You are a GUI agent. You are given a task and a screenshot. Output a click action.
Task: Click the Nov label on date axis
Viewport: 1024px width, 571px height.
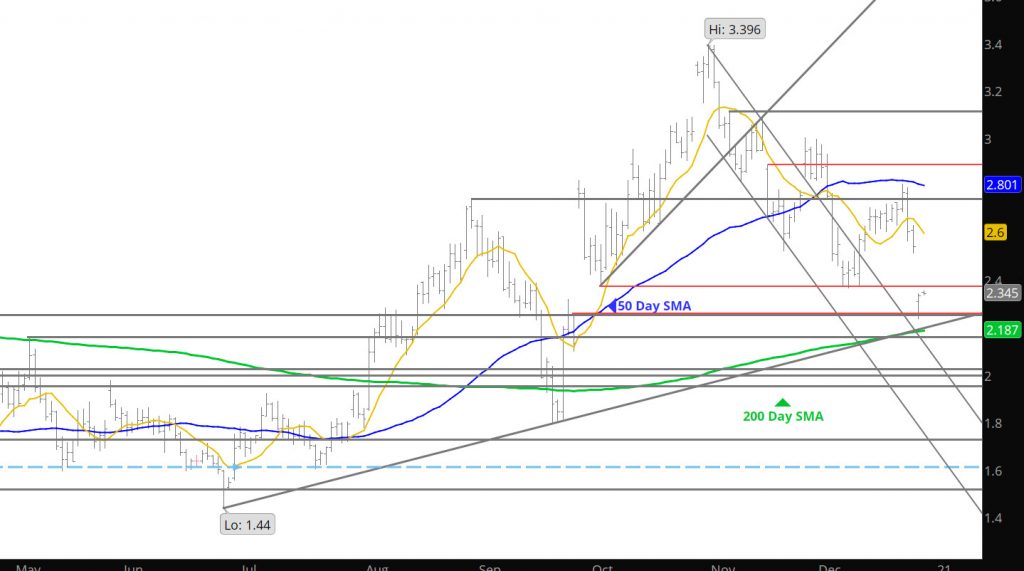[721, 567]
